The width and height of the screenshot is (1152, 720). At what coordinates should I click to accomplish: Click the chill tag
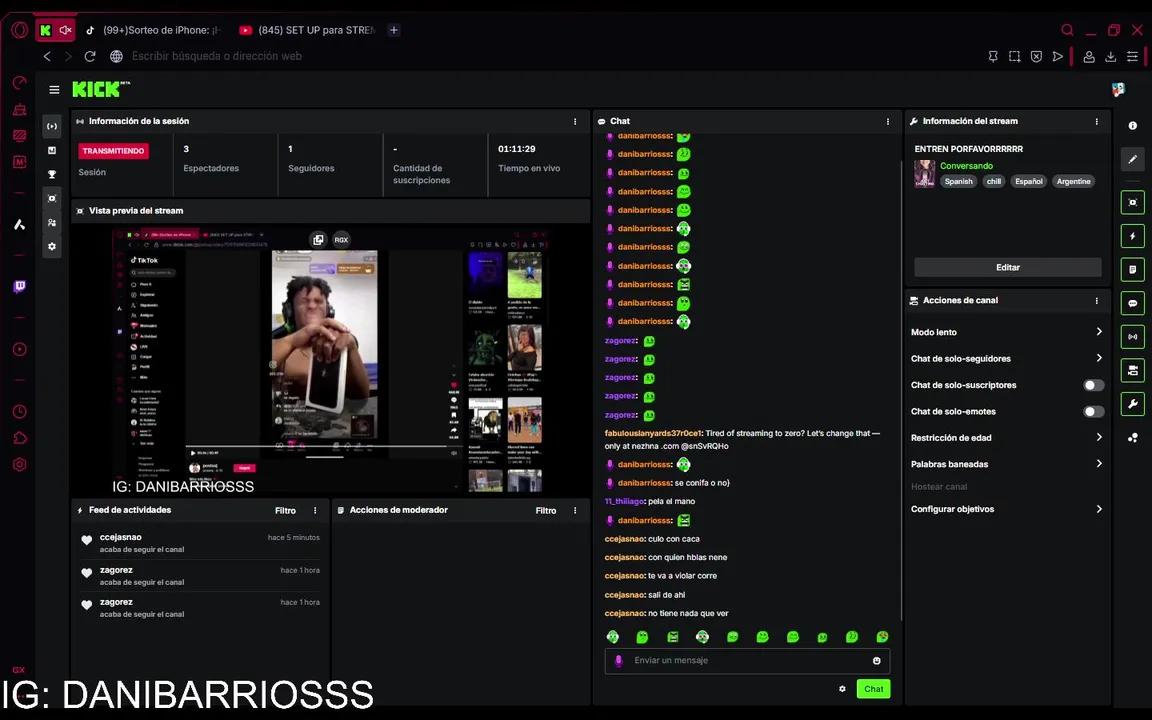[x=993, y=181]
